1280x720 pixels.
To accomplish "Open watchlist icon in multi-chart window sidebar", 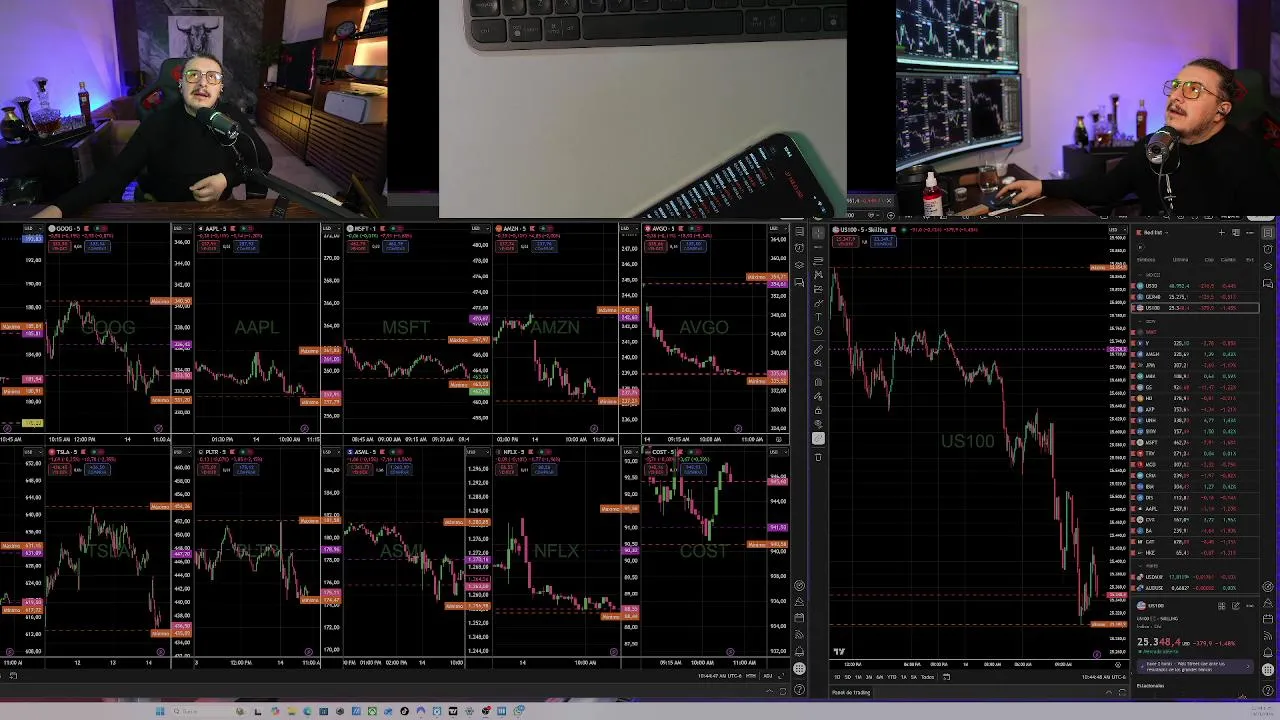I will point(799,231).
